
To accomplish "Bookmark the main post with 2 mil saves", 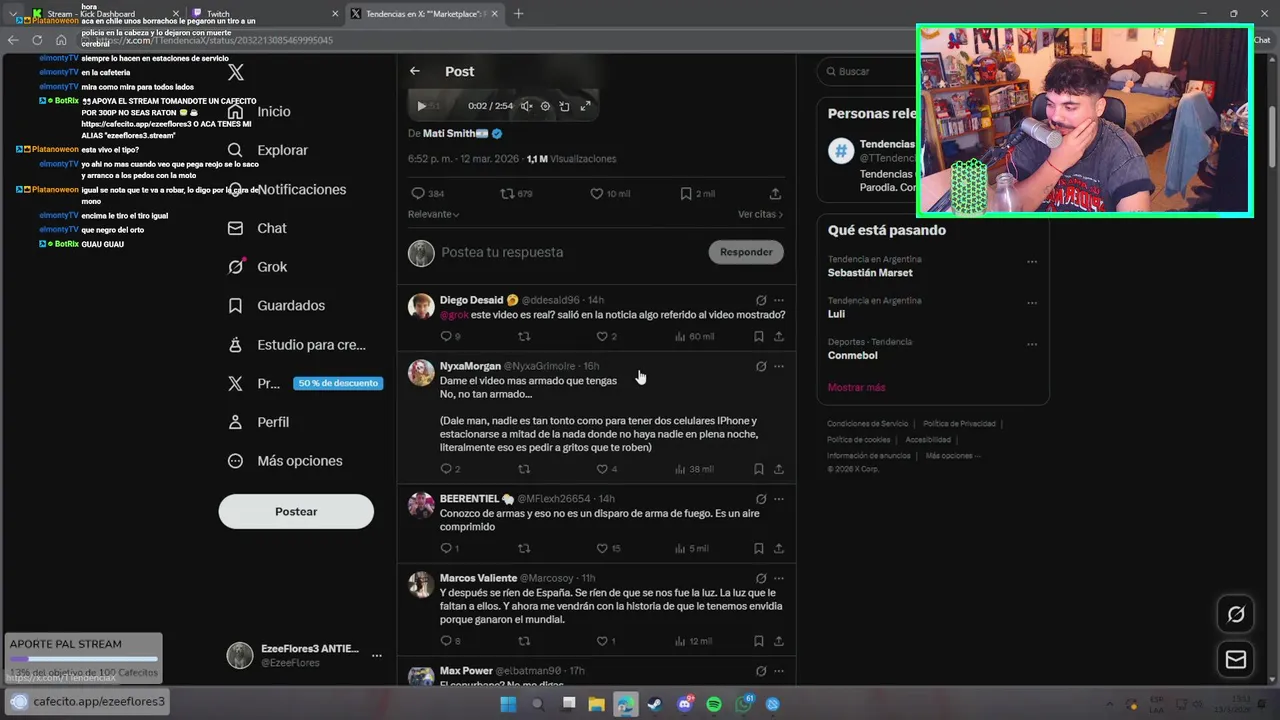I will [697, 194].
